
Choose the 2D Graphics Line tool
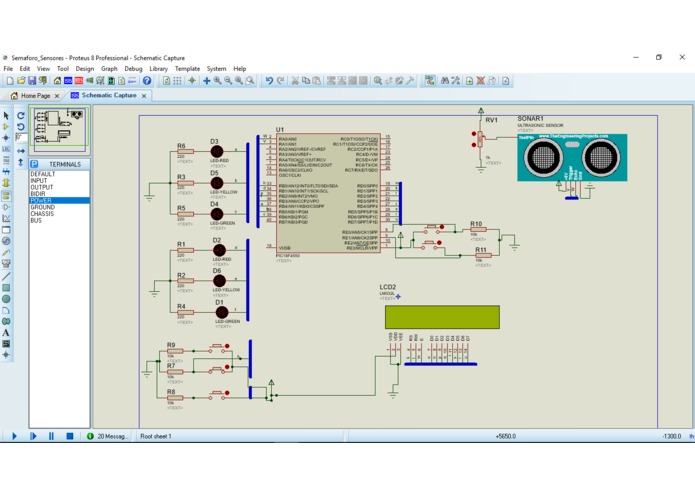click(6, 276)
